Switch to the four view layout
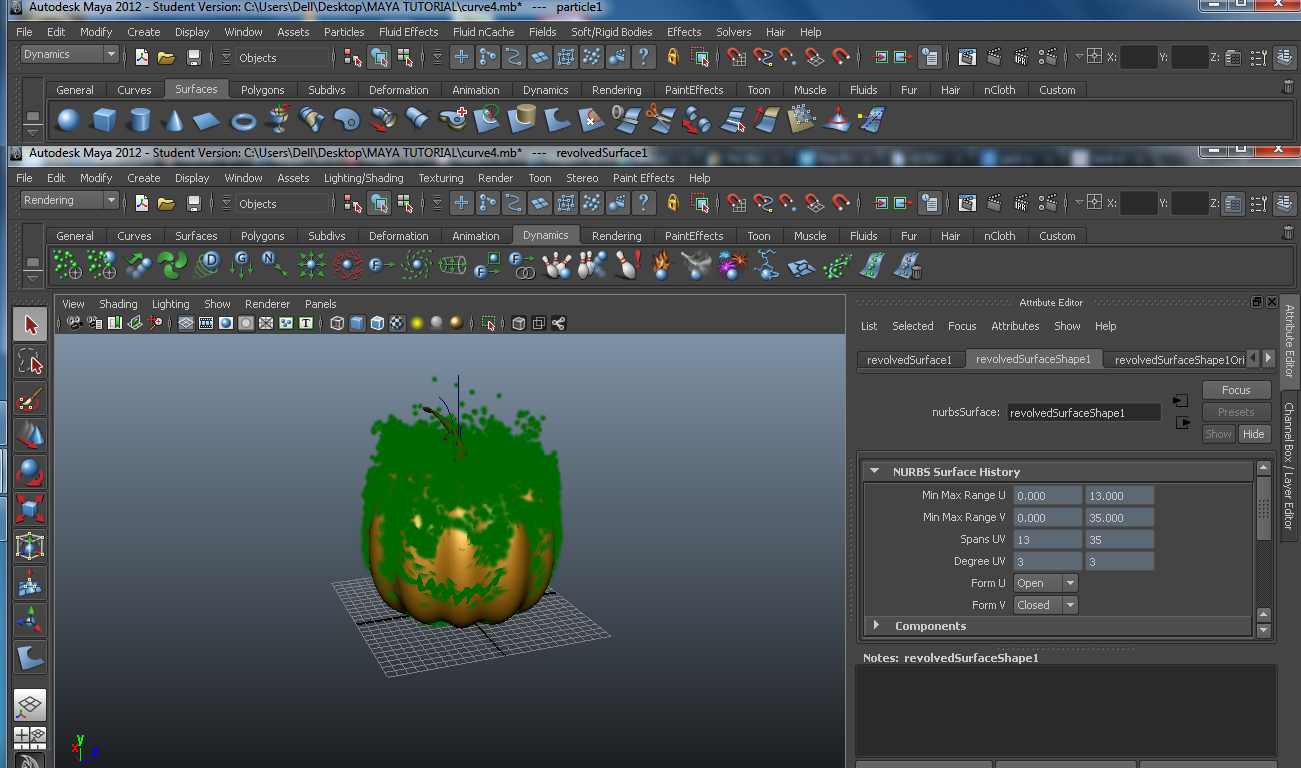 click(x=30, y=737)
